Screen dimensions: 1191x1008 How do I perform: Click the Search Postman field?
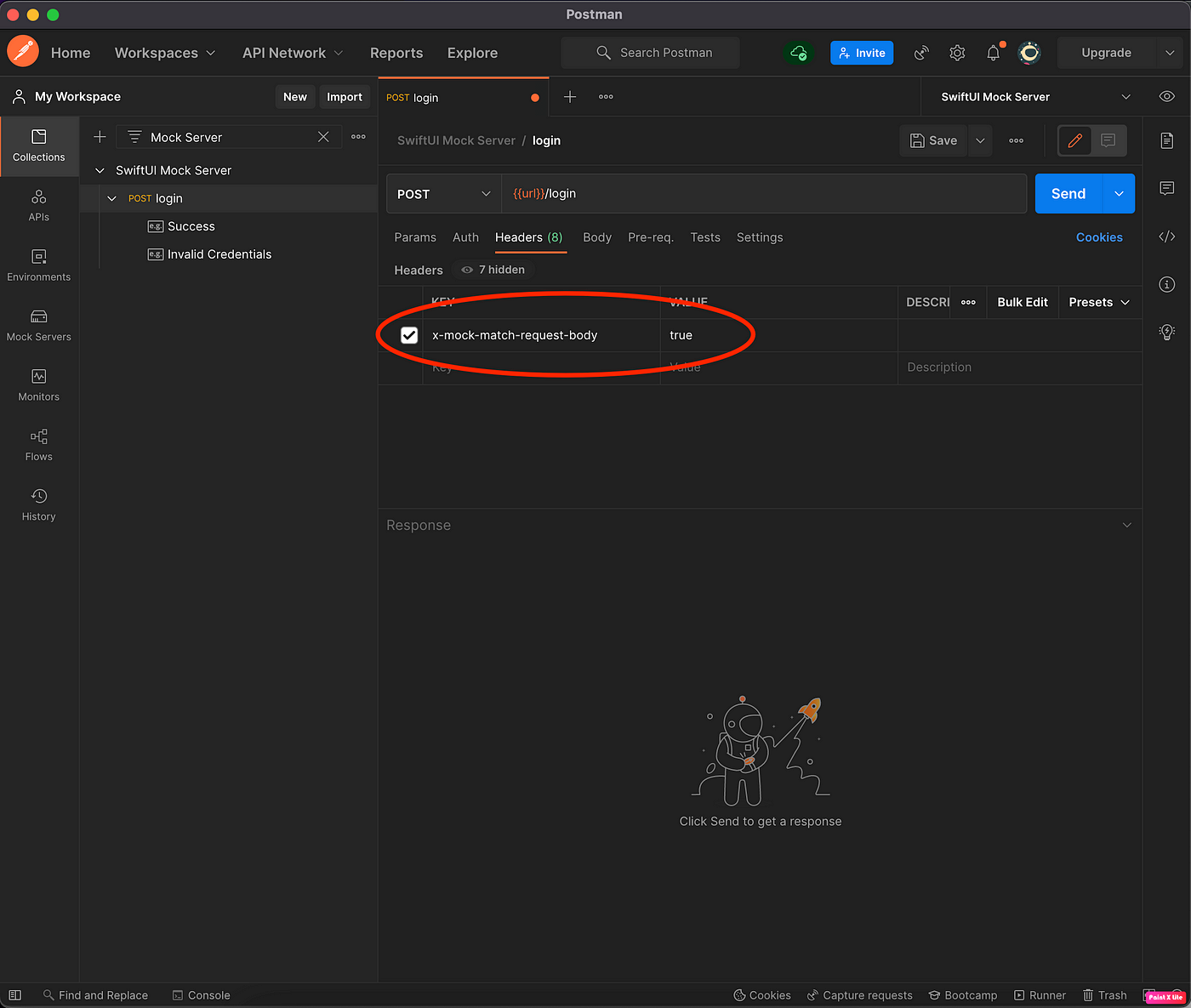click(x=651, y=53)
